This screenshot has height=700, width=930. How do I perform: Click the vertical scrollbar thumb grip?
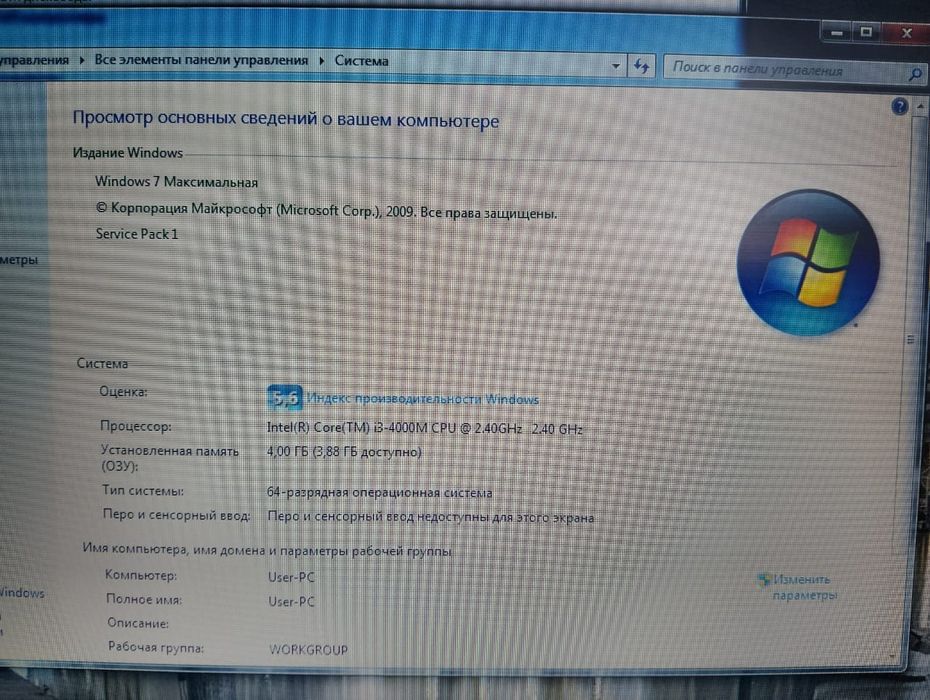910,339
